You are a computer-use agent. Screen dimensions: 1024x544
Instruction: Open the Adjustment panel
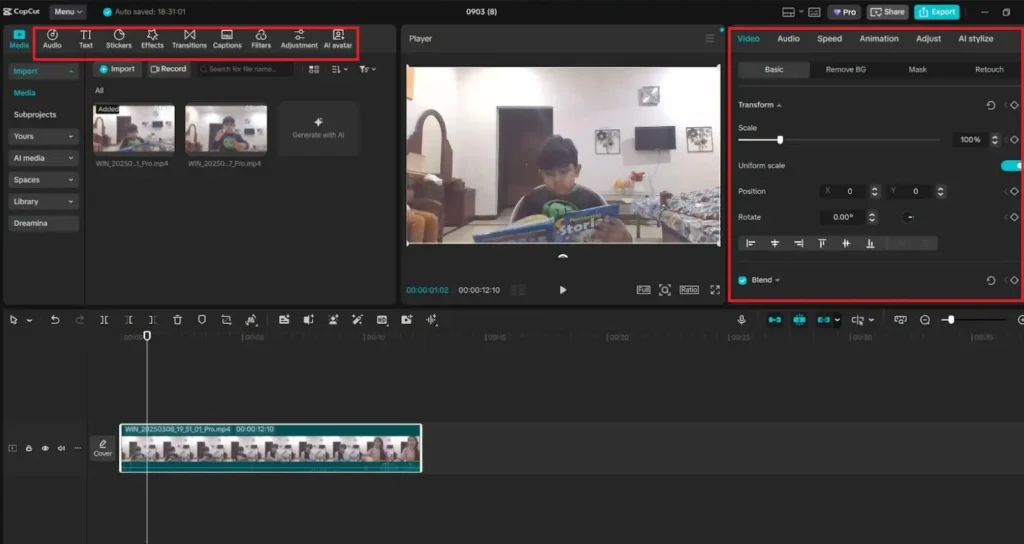(x=299, y=39)
